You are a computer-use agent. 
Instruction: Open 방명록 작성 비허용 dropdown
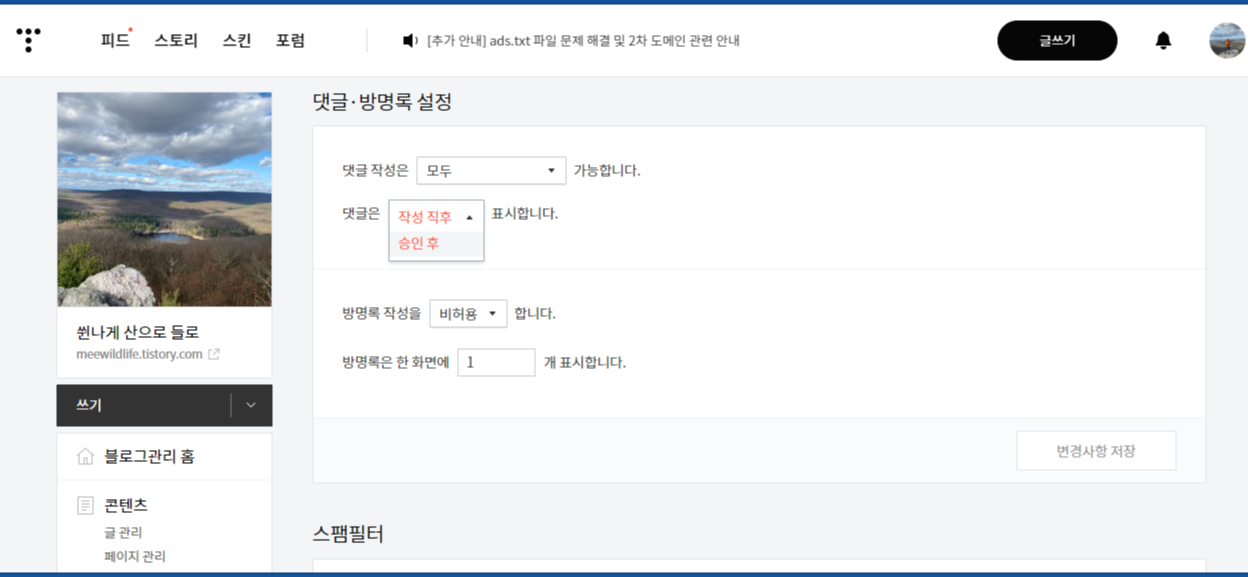click(x=468, y=313)
